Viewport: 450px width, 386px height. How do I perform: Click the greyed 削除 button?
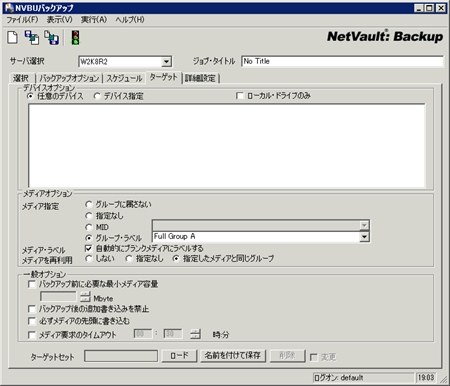click(x=287, y=356)
